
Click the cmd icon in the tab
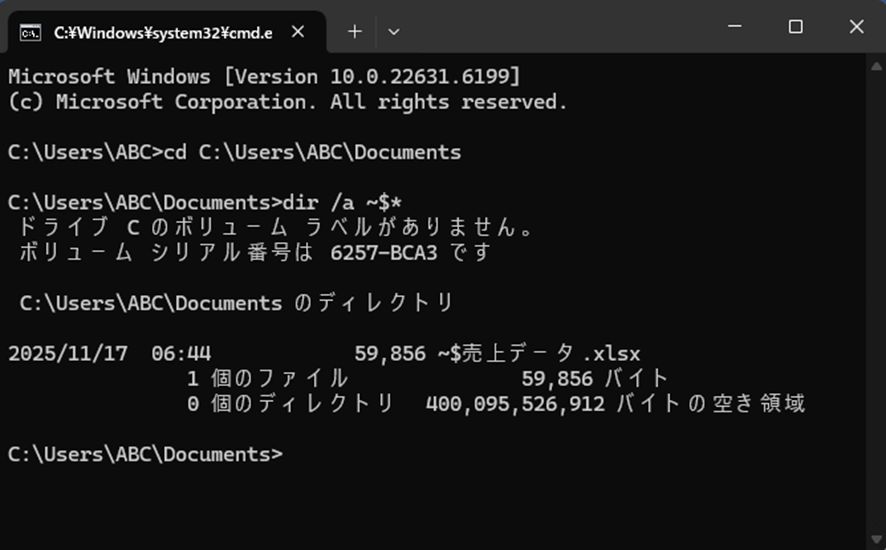[31, 32]
